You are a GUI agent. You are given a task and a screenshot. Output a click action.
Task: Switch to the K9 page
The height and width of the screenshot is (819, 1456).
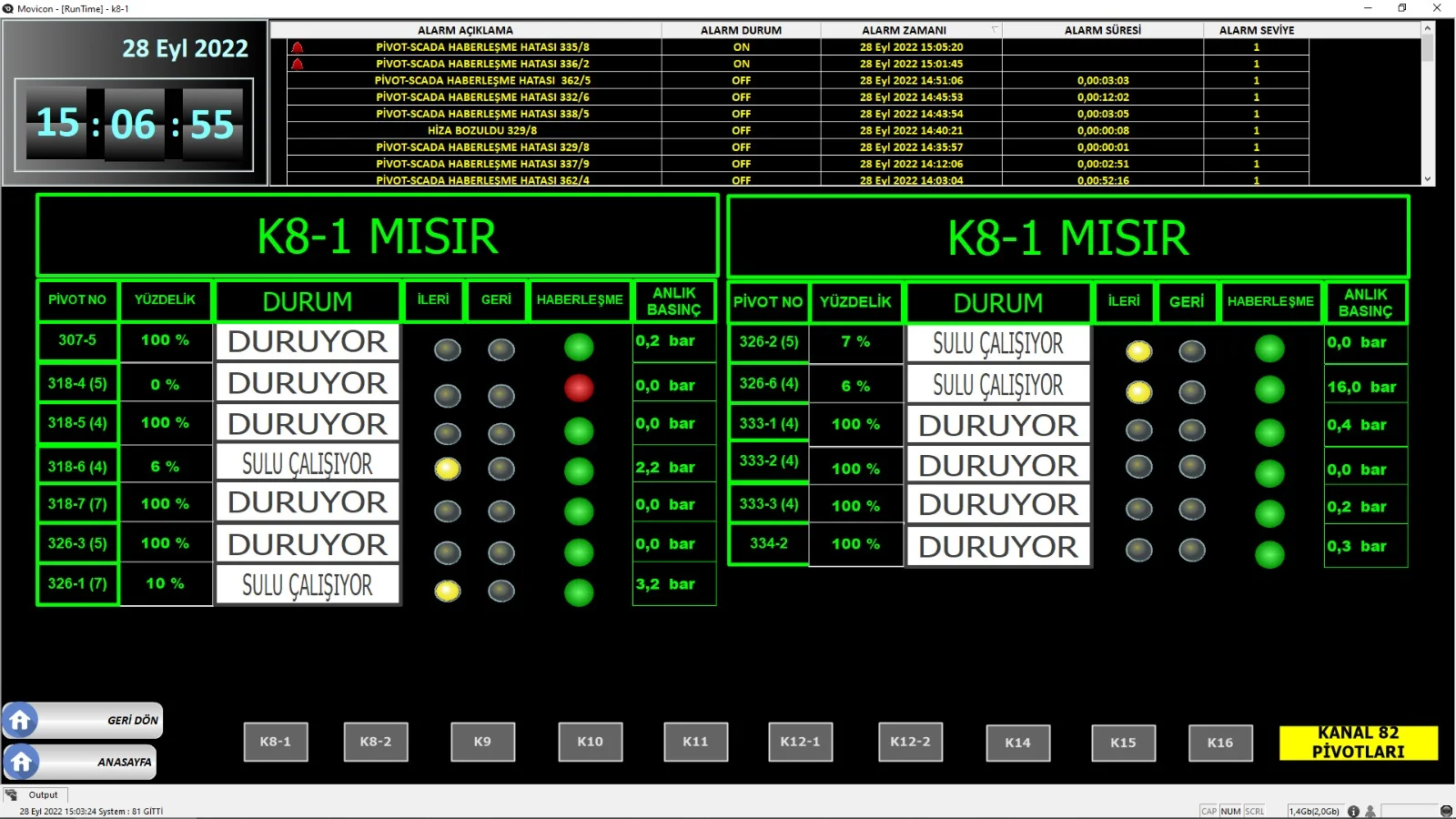pyautogui.click(x=482, y=742)
